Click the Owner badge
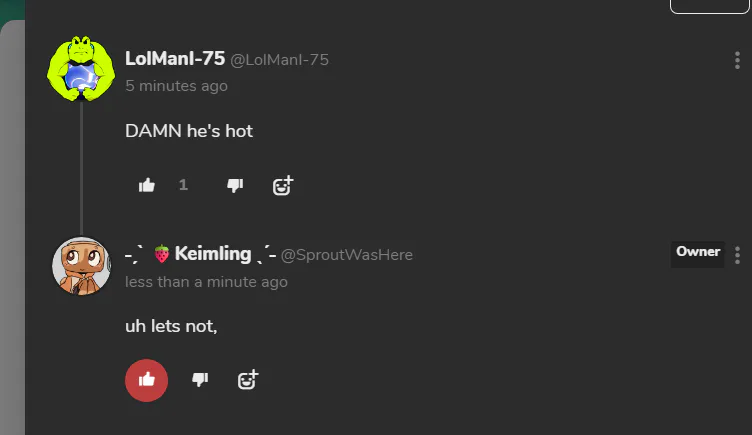The image size is (752, 435). 698,252
